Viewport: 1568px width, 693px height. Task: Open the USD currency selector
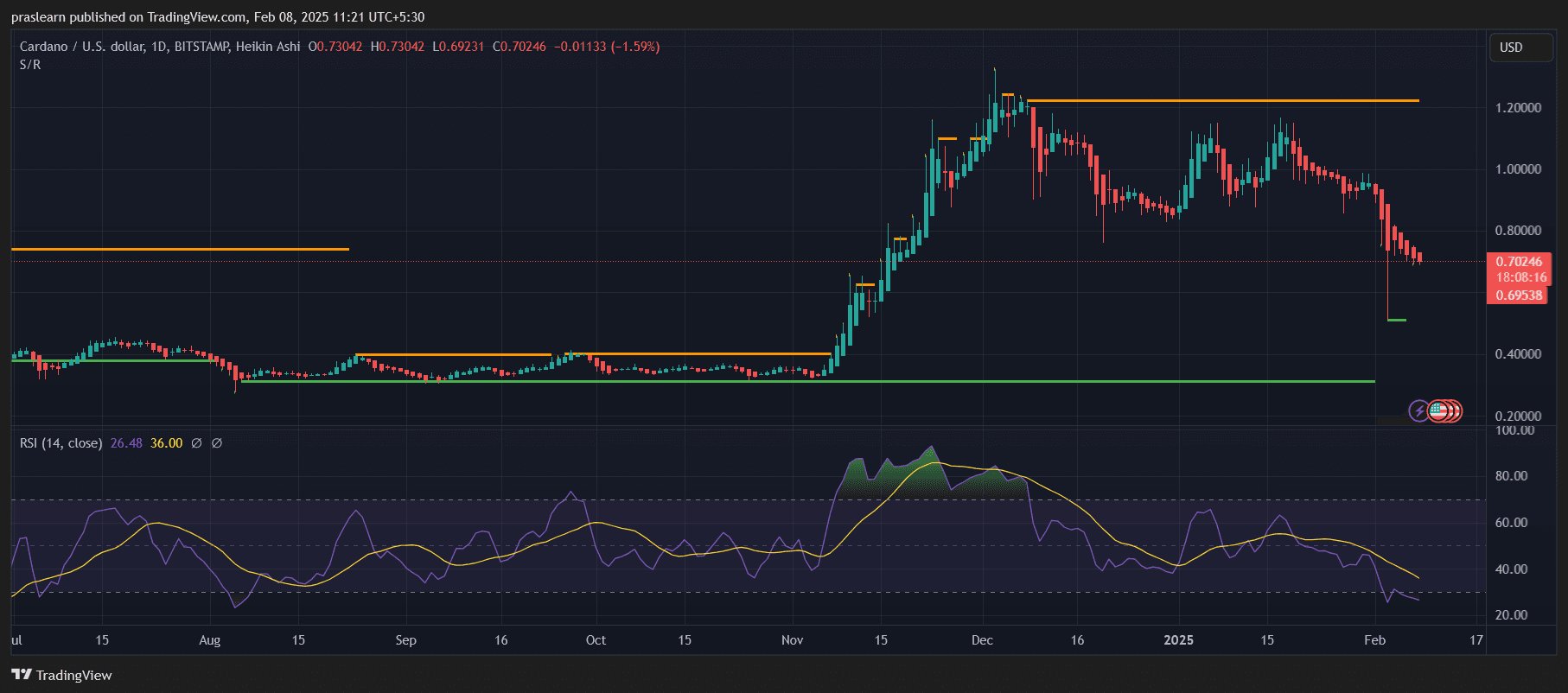[1520, 48]
